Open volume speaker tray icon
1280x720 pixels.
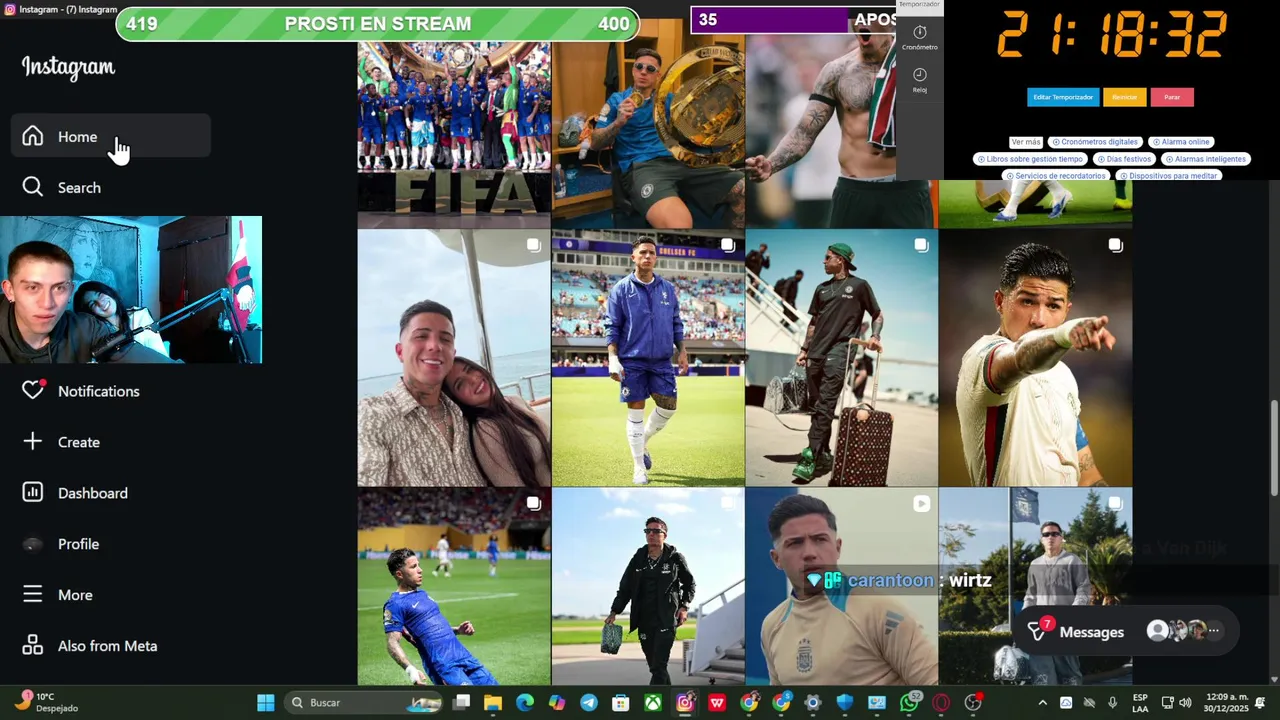(1185, 703)
